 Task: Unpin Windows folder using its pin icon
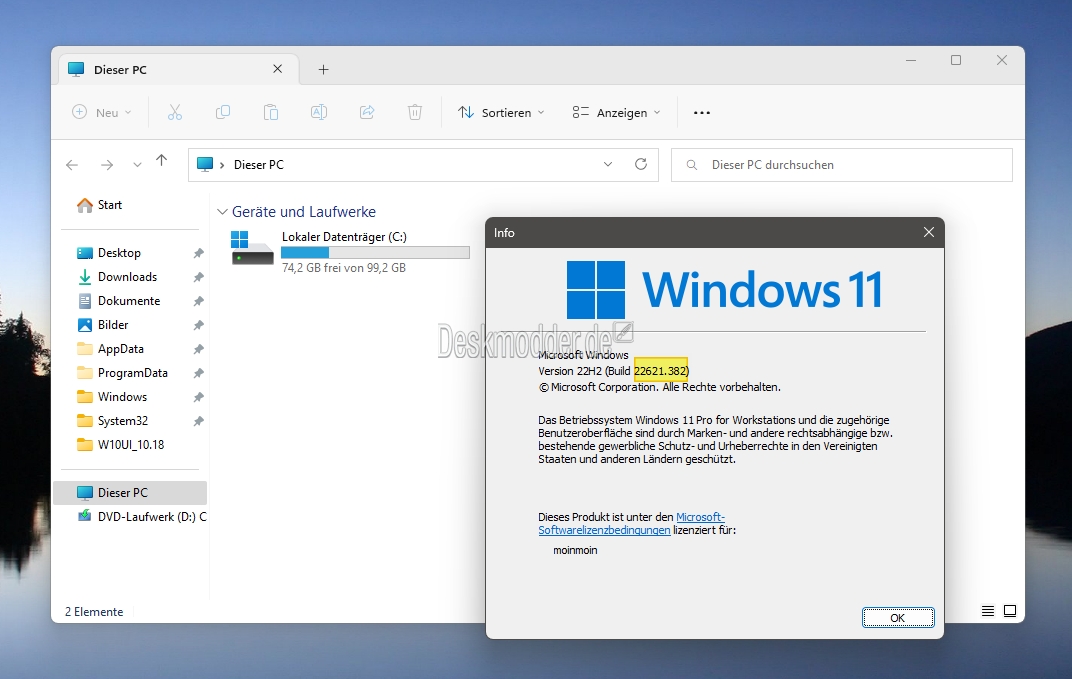pos(198,397)
